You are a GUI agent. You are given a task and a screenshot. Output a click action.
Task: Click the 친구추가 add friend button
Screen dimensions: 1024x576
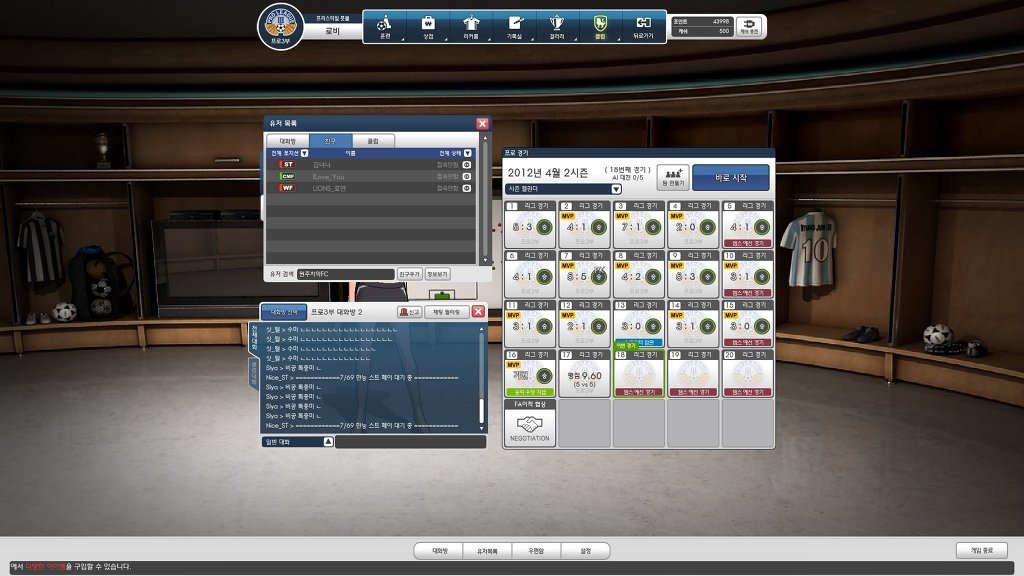tap(409, 273)
